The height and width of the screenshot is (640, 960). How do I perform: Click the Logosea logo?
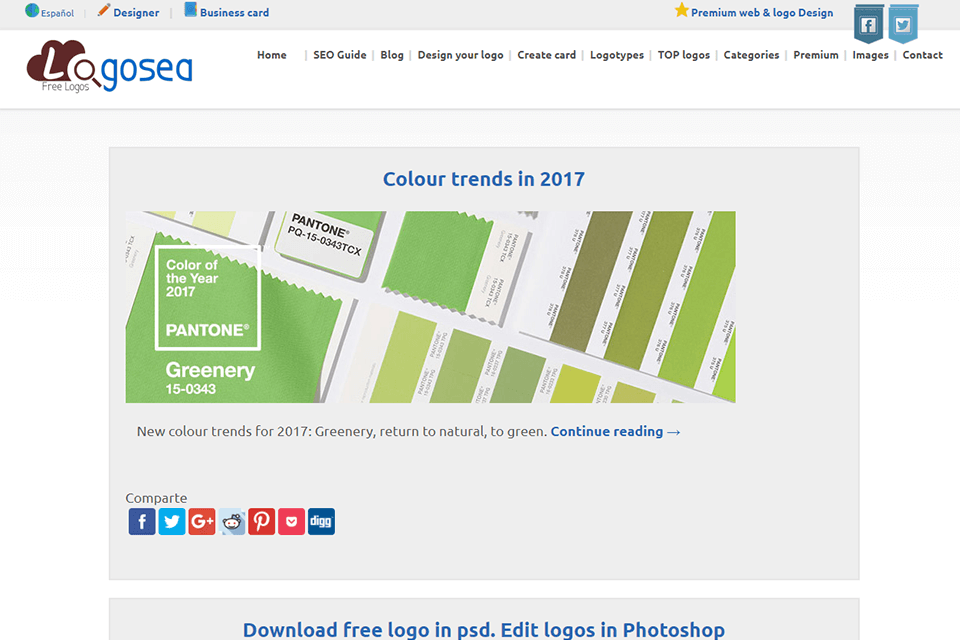(110, 66)
